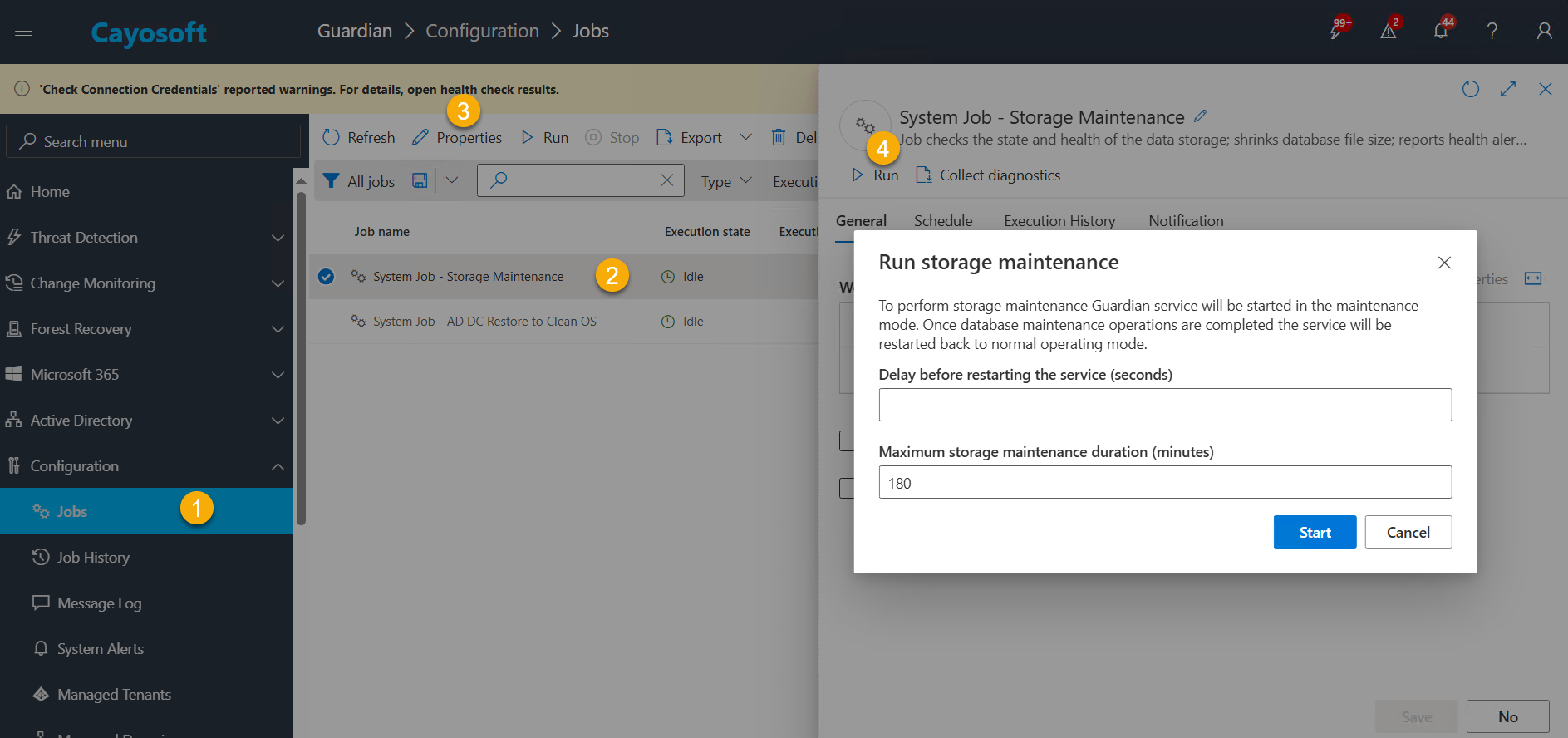This screenshot has height=738, width=1568.
Task: Open the lightning activity notifications icon
Action: [x=1336, y=31]
